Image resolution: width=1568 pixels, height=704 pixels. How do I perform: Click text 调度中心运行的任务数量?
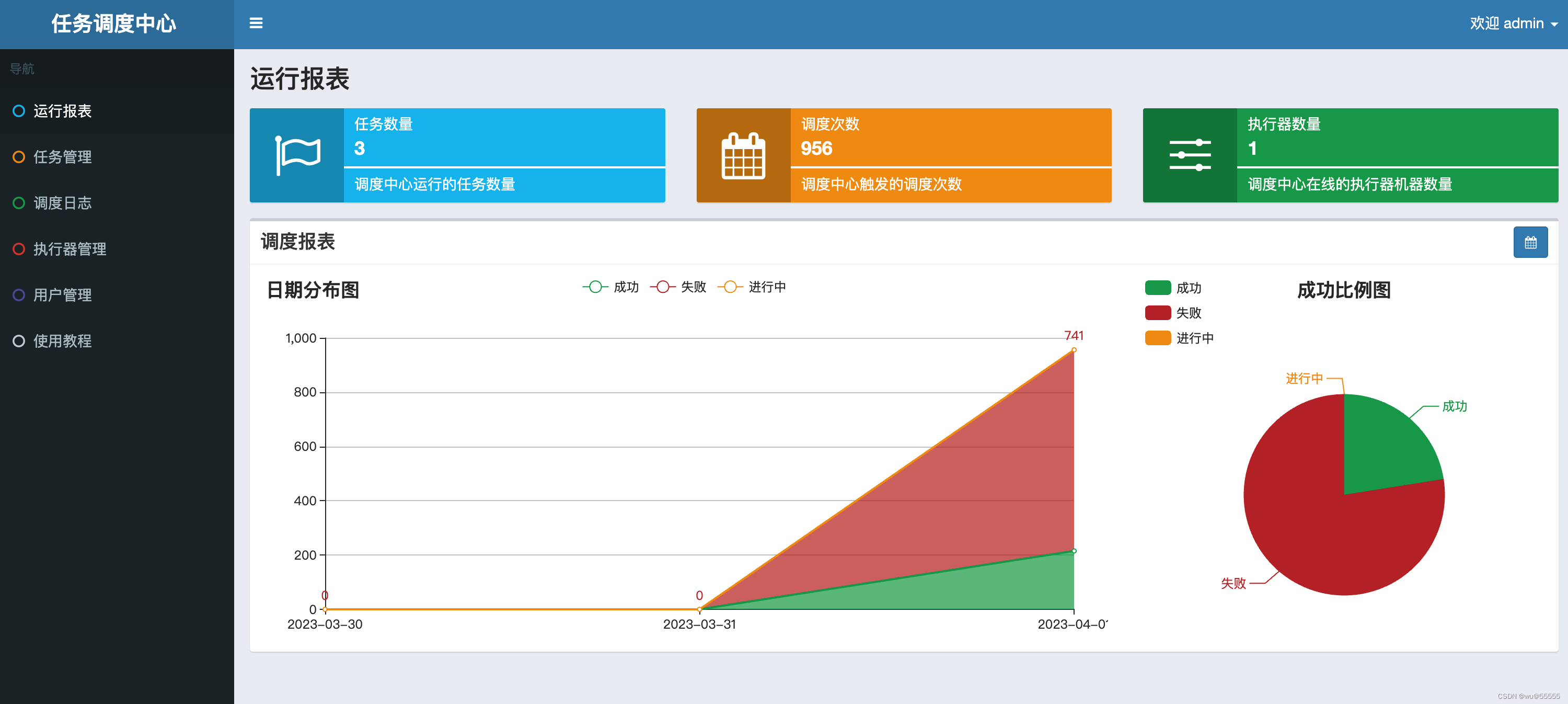pos(435,185)
